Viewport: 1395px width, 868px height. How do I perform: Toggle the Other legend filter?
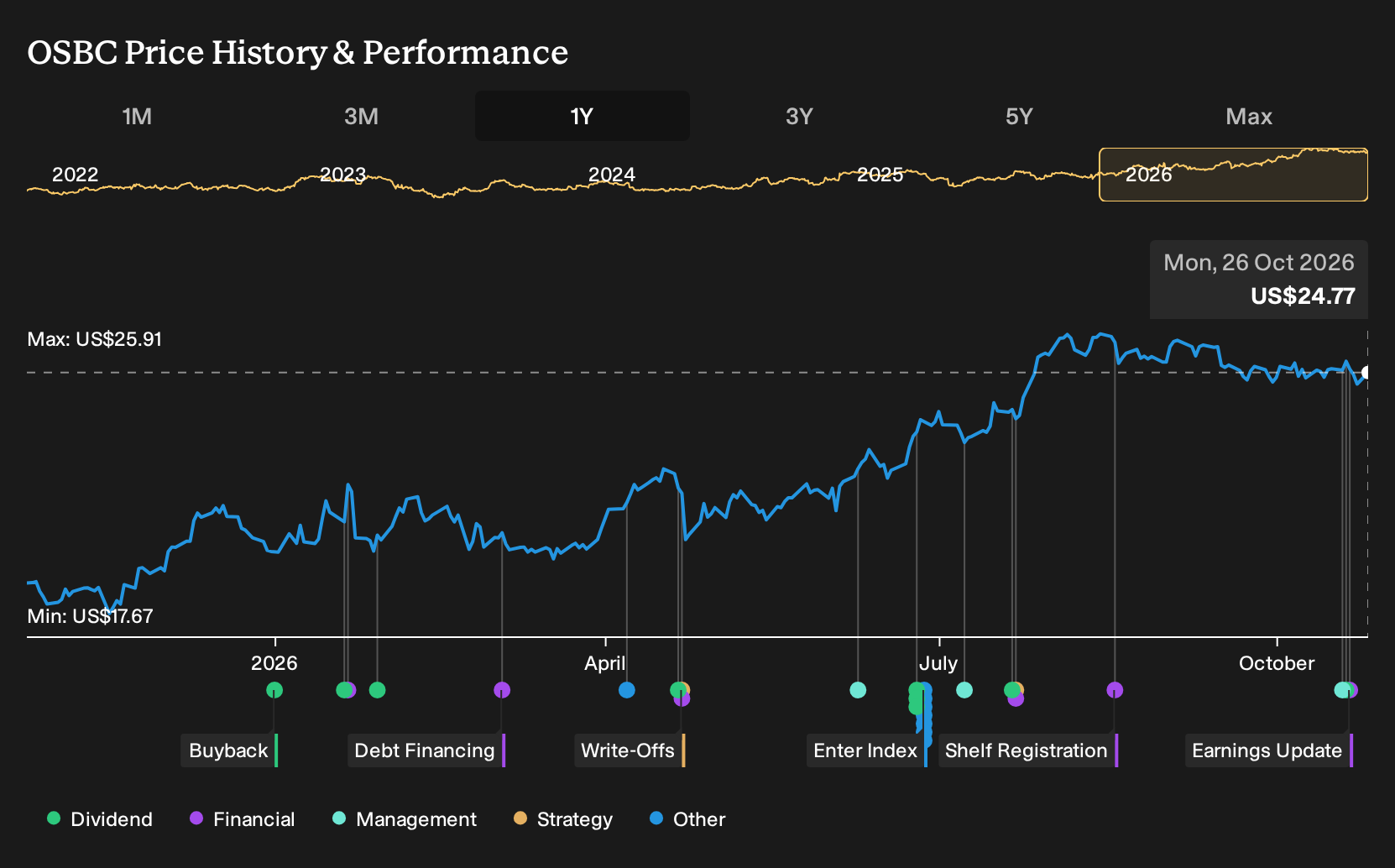pos(687,819)
